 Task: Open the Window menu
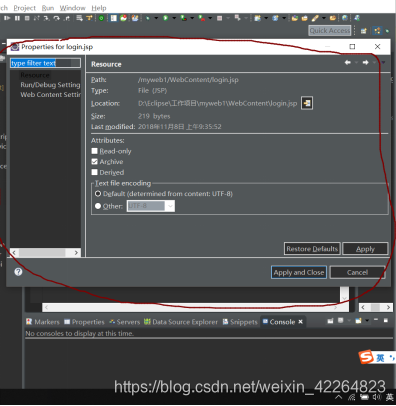point(73,8)
